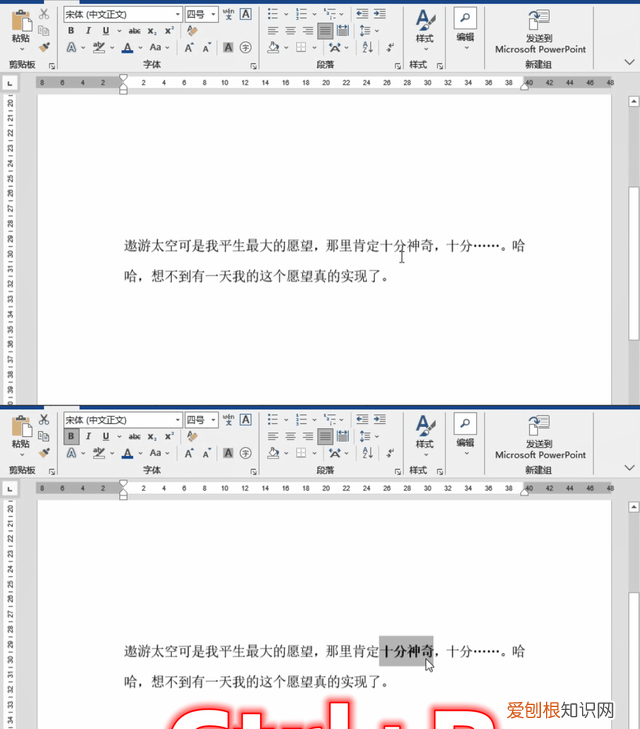
Task: Apply paragraph shading bucket in upper window
Action: (x=273, y=47)
